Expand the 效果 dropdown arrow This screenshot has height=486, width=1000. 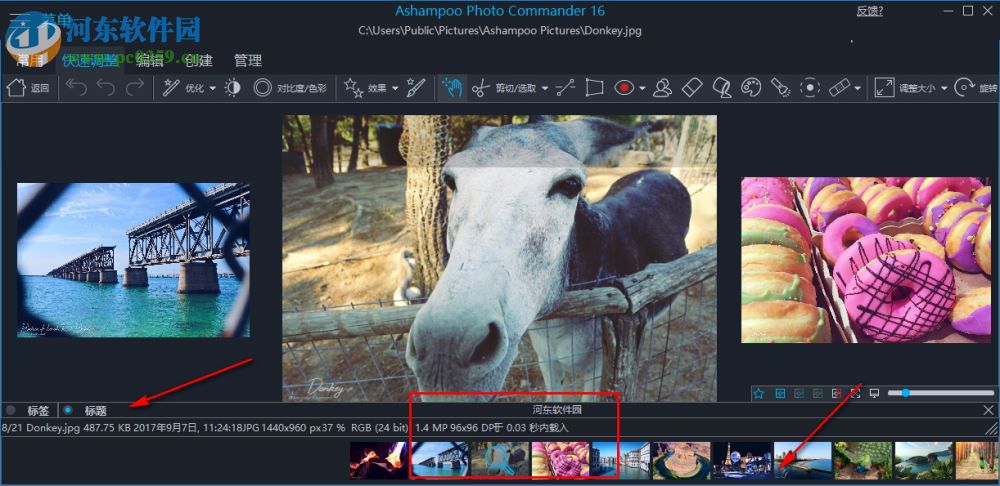click(395, 88)
